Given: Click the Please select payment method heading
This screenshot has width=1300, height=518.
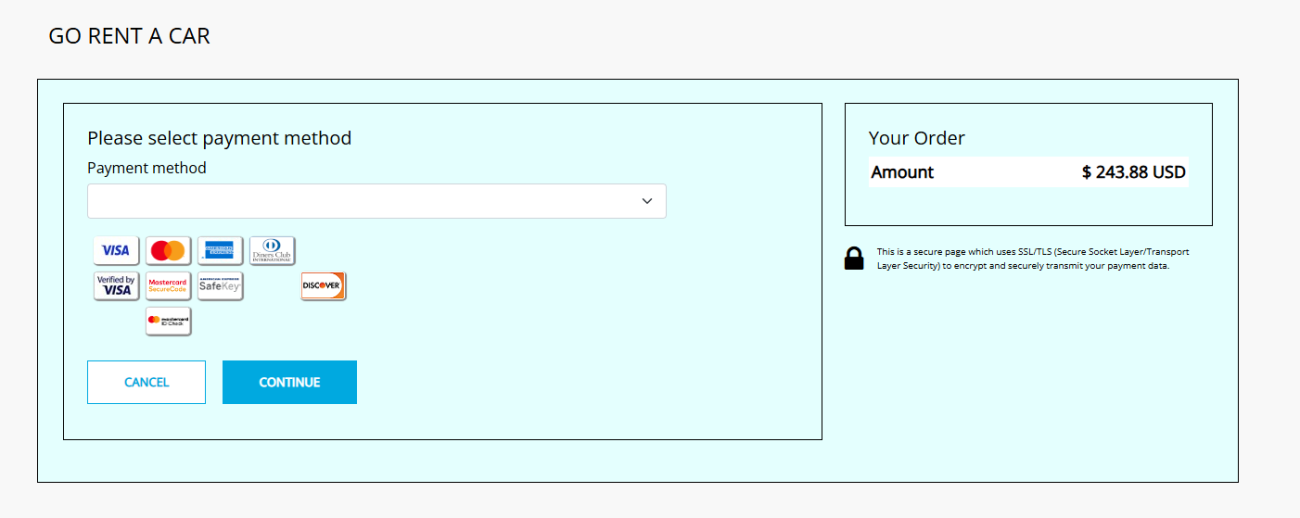Looking at the screenshot, I should (x=219, y=138).
